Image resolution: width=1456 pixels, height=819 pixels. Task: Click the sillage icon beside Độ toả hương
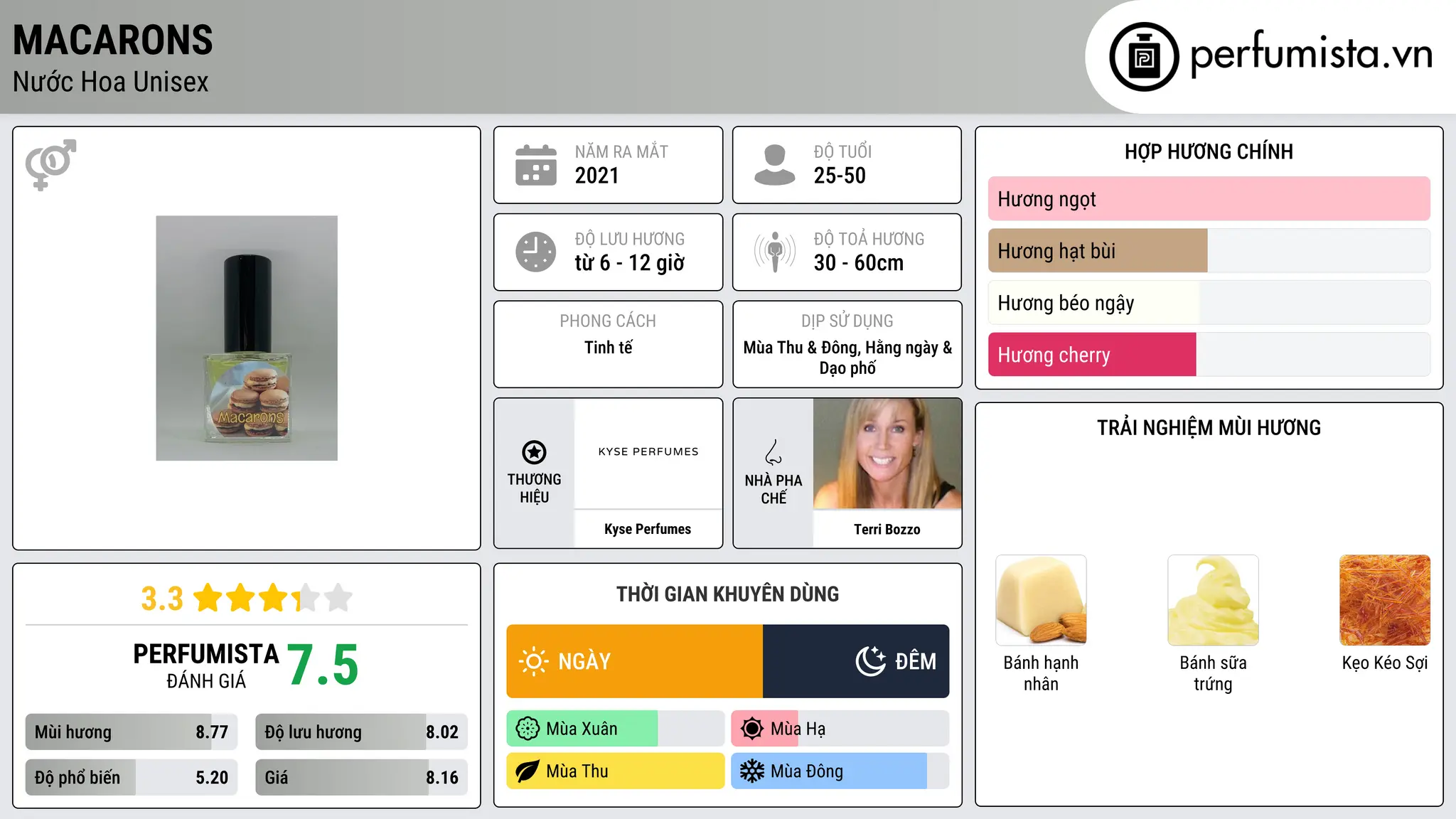pos(775,252)
